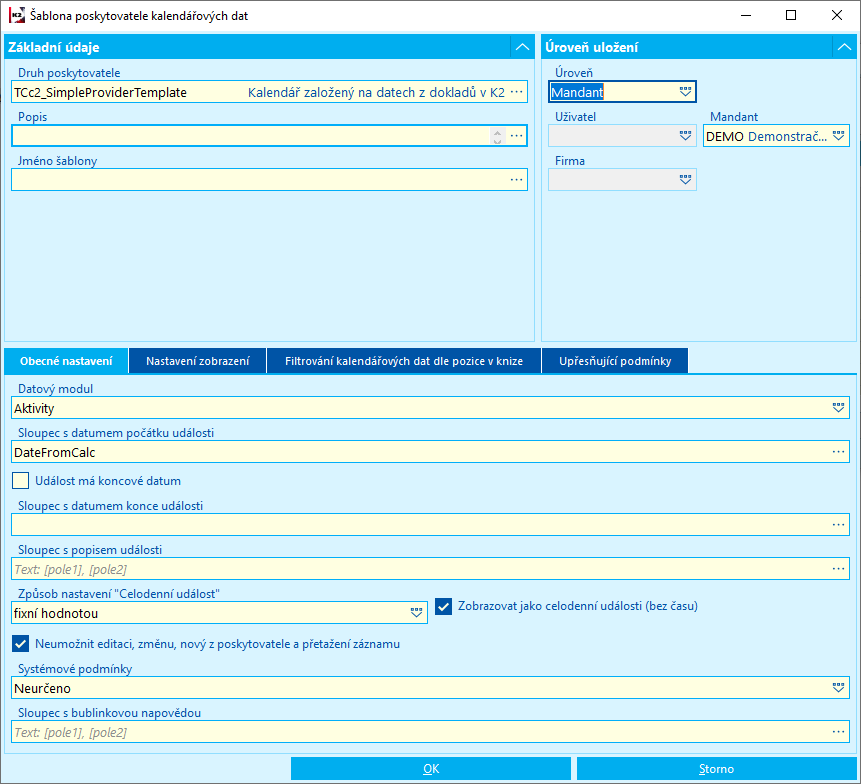The height and width of the screenshot is (784, 861).
Task: Open the Popis field ellipsis button
Action: 516,136
